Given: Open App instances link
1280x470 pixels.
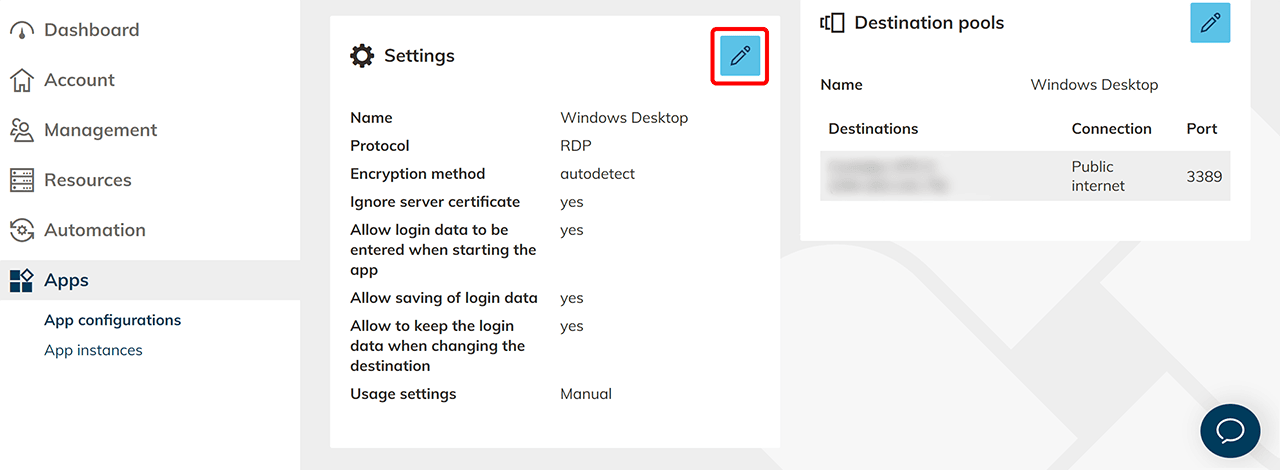Looking at the screenshot, I should [93, 350].
